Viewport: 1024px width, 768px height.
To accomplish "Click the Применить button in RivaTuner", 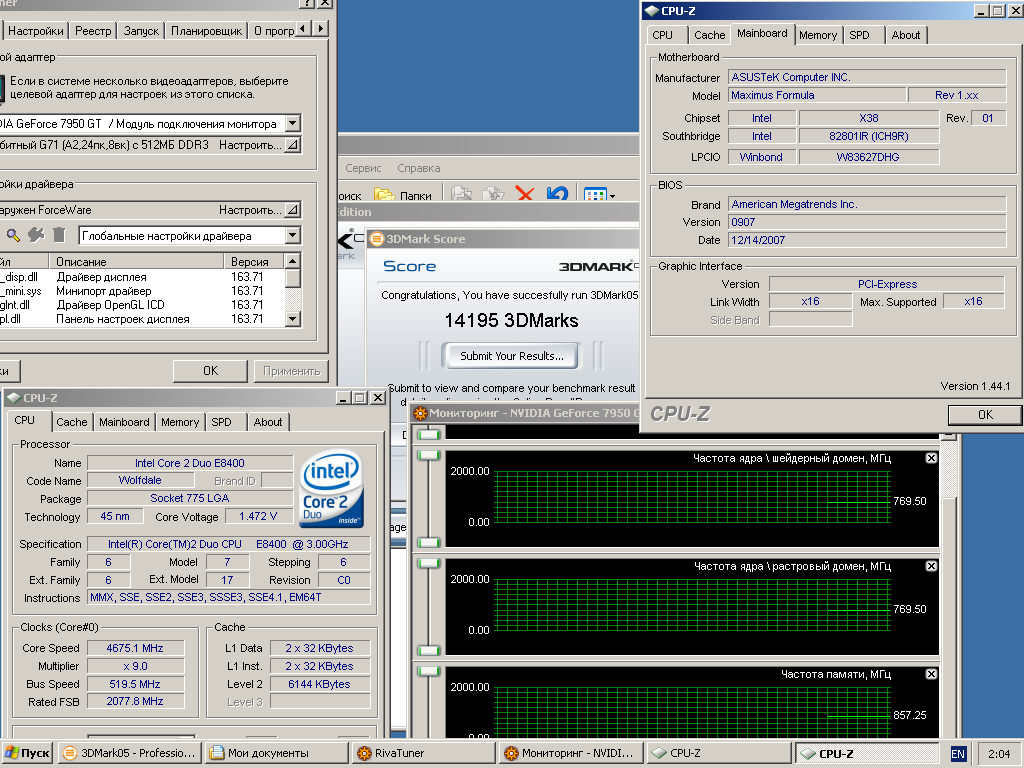I will [291, 371].
